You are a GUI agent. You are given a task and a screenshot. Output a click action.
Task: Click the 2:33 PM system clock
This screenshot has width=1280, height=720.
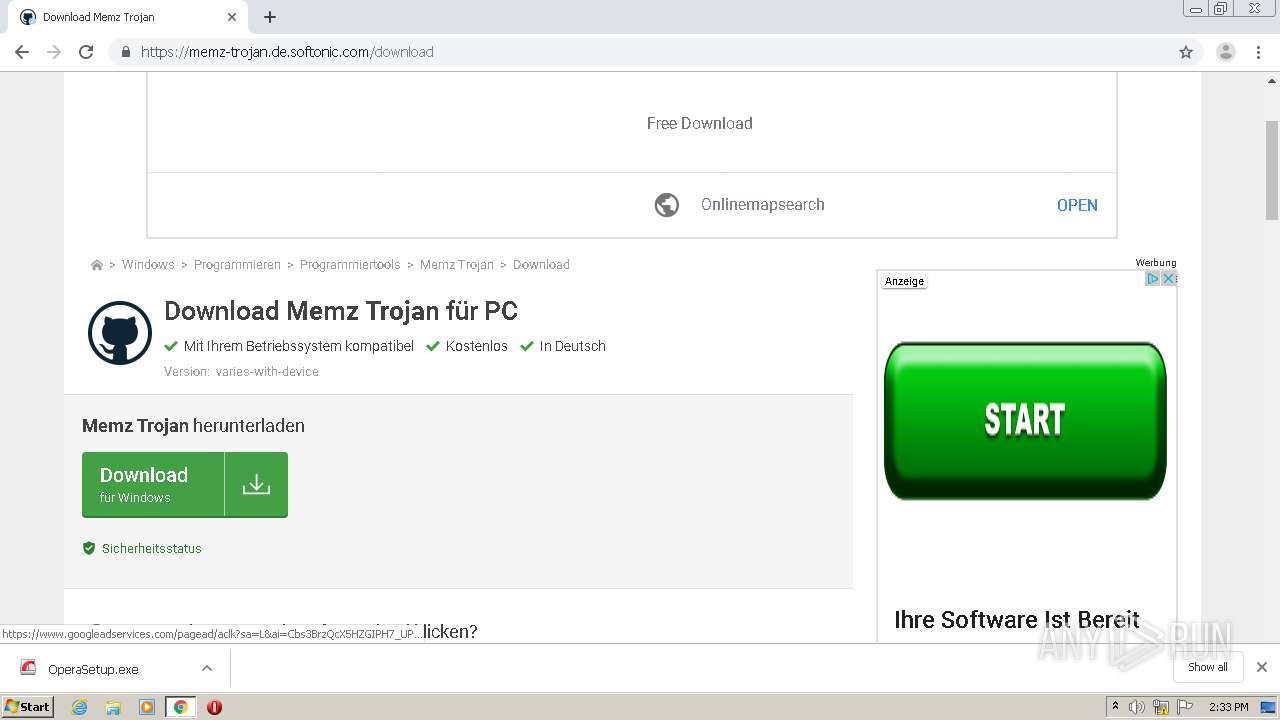1229,707
